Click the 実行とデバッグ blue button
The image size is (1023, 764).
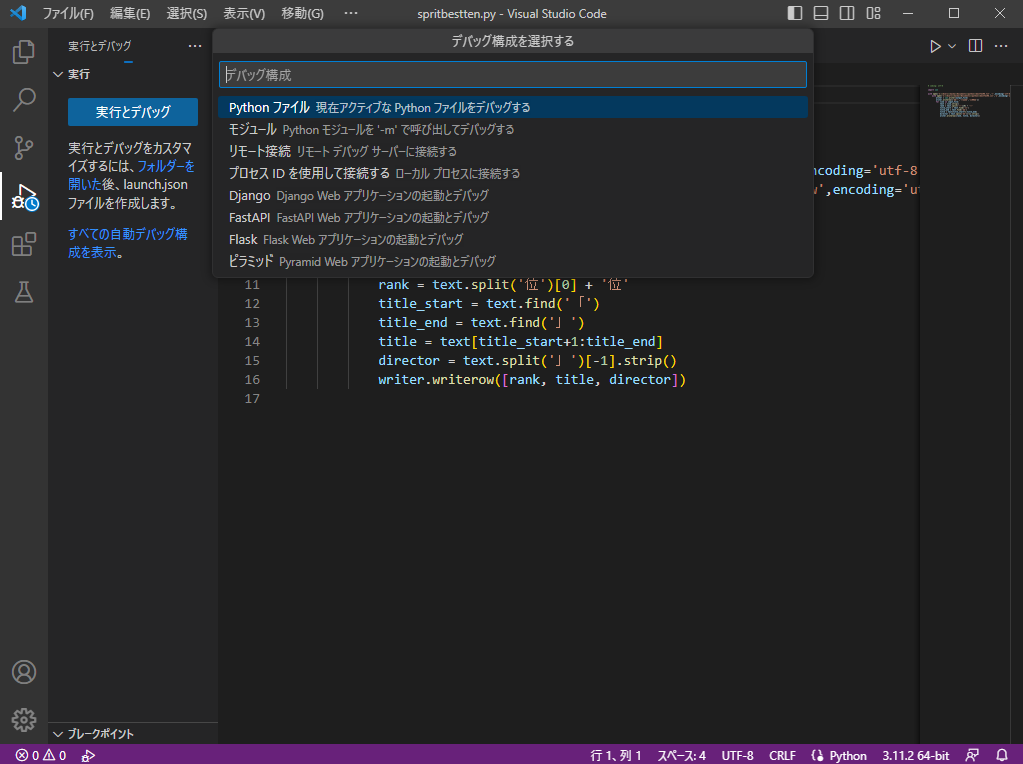click(x=132, y=112)
